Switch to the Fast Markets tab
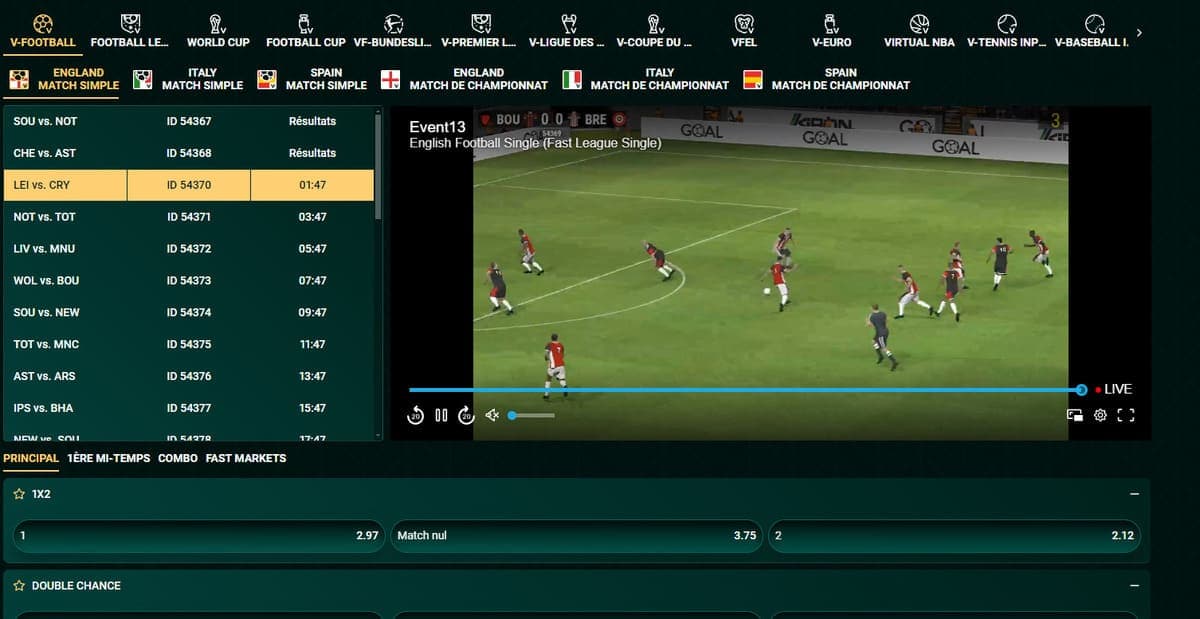The width and height of the screenshot is (1200, 619). (246, 458)
